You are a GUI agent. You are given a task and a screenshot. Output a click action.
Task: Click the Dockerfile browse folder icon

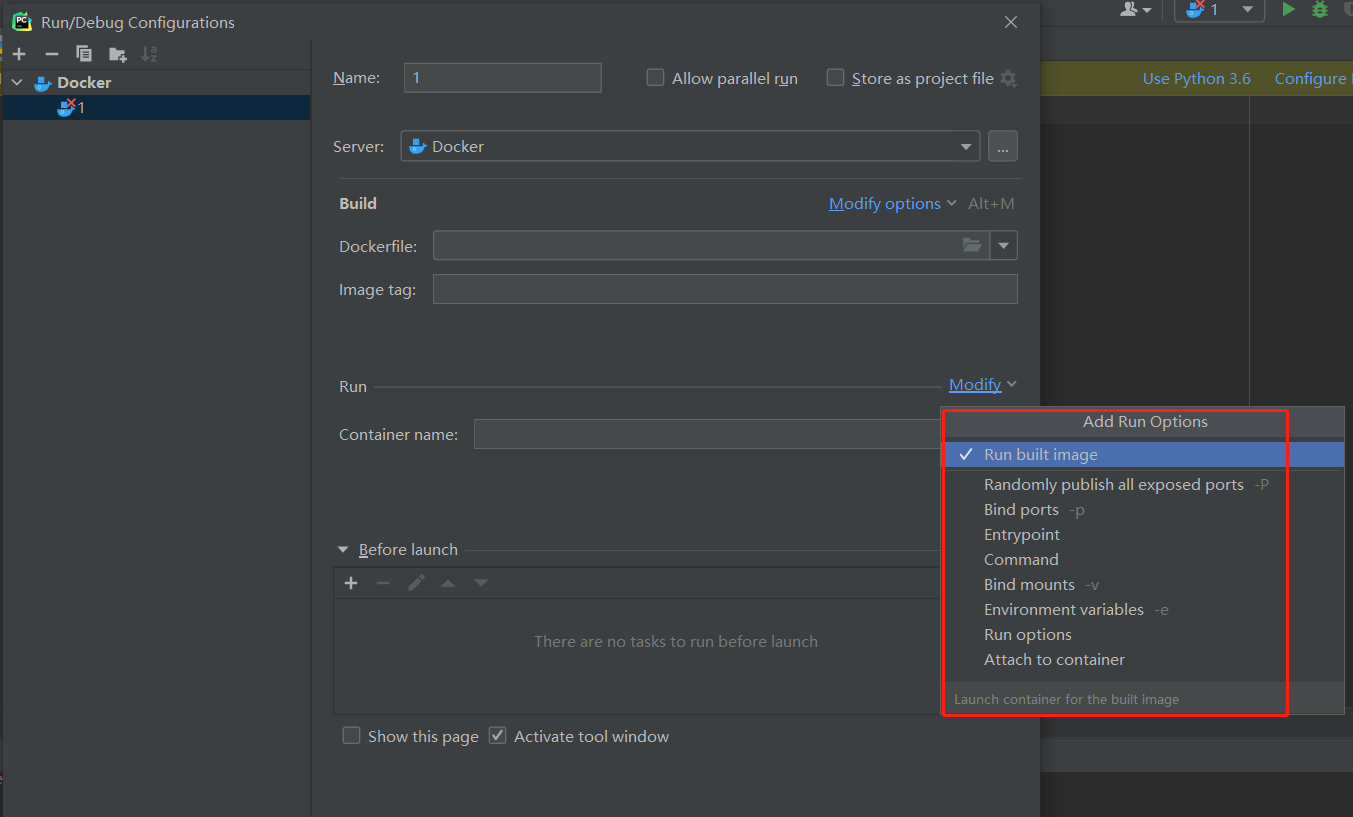972,245
